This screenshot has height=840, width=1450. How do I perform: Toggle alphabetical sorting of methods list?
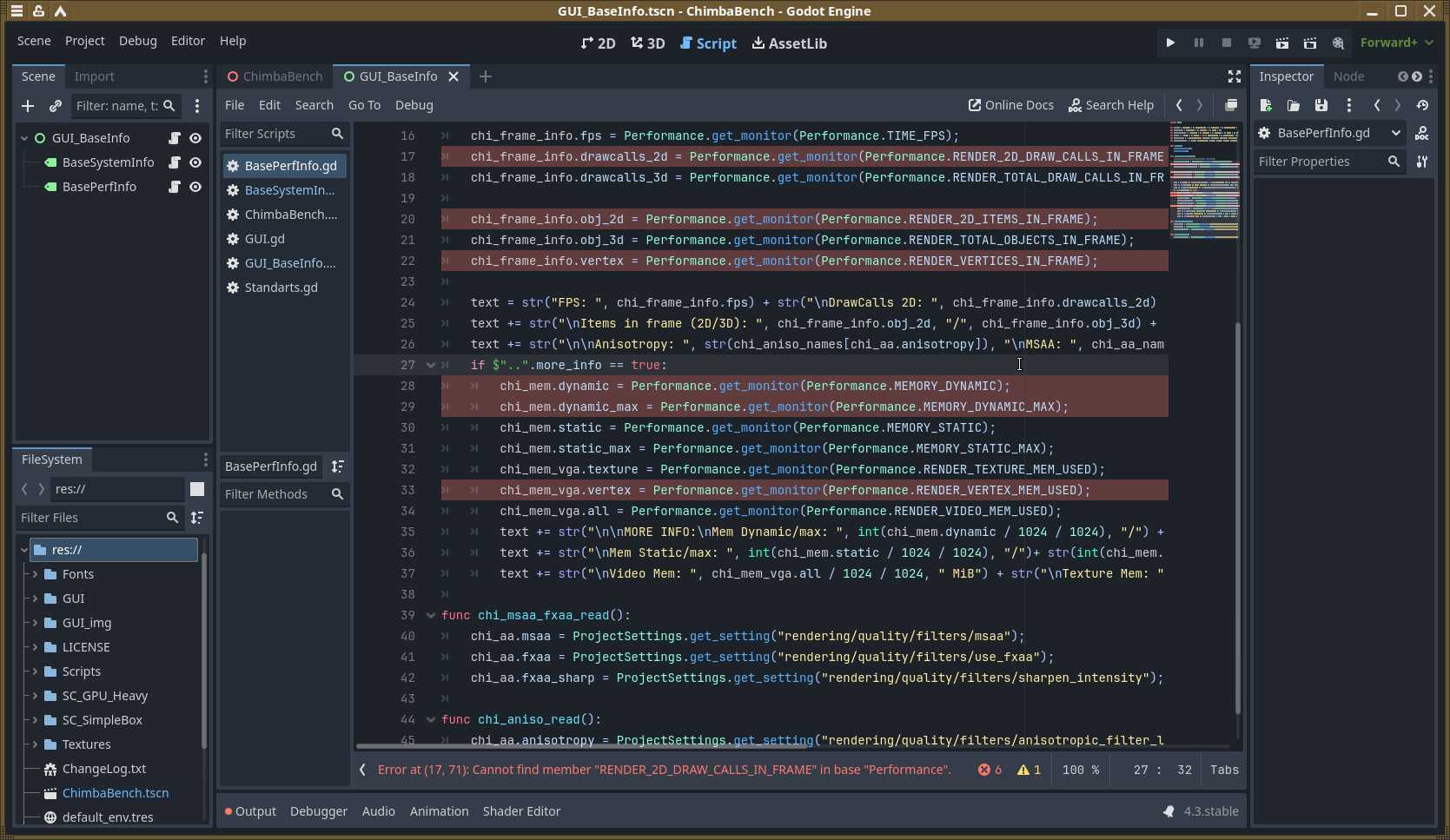point(338,466)
